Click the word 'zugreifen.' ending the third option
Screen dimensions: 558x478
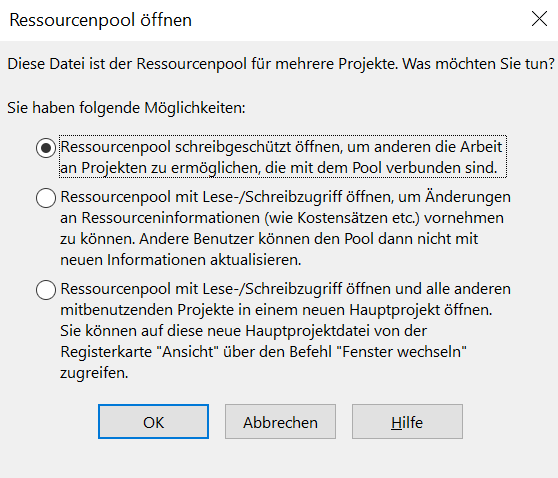(94, 373)
